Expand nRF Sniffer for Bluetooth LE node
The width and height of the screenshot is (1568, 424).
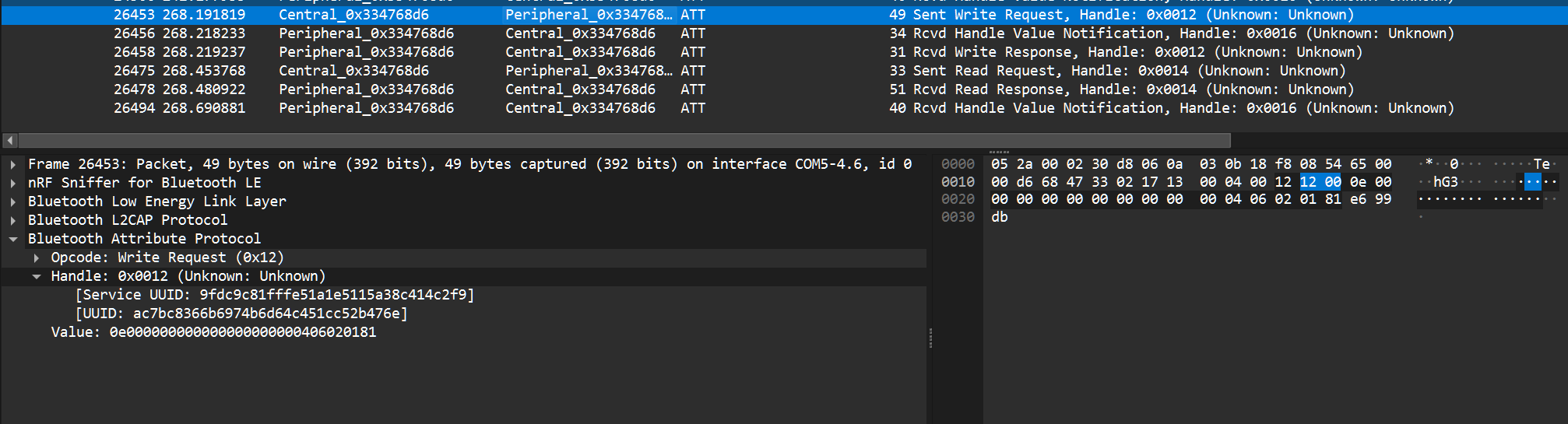[13, 183]
